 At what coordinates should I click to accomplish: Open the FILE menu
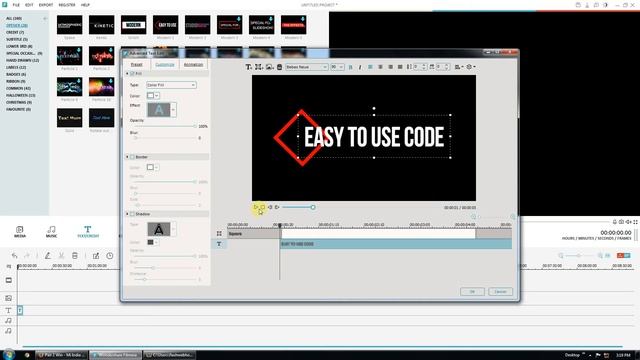16,5
